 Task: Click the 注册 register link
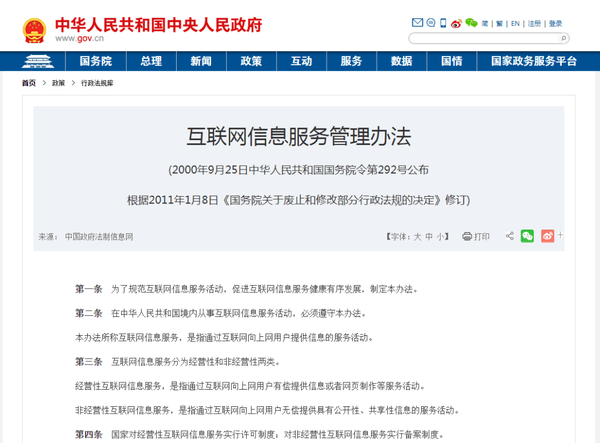(x=534, y=24)
